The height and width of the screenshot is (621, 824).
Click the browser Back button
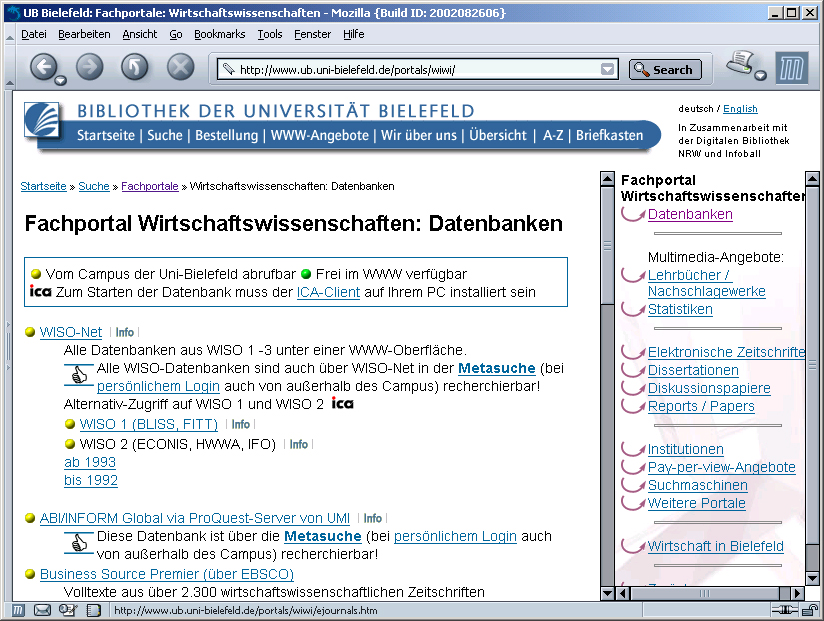42,67
